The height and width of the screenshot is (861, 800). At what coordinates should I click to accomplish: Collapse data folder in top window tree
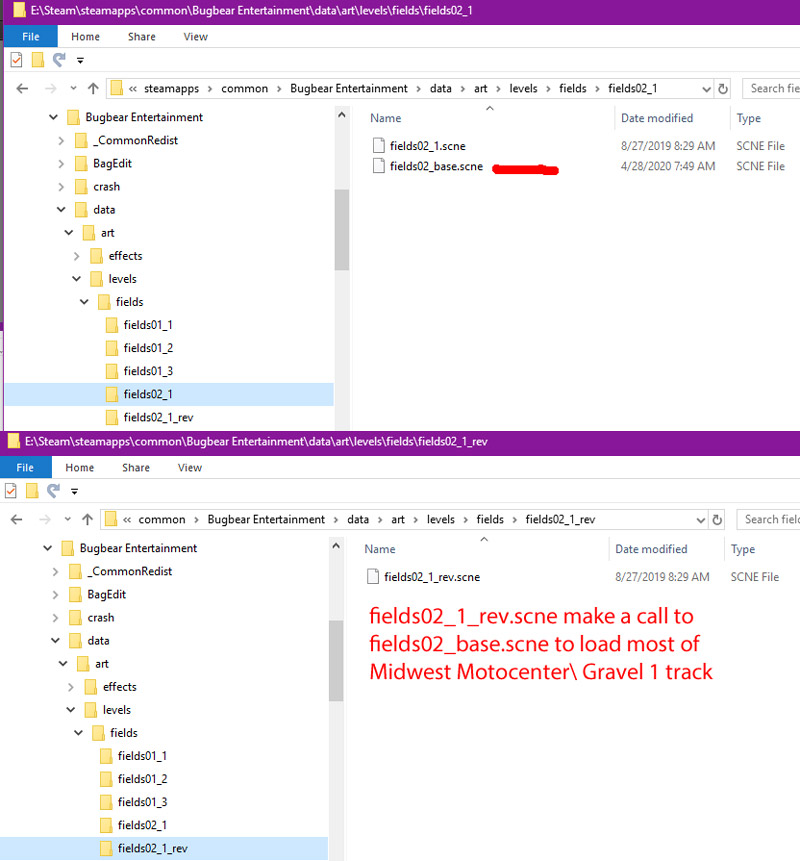(61, 210)
